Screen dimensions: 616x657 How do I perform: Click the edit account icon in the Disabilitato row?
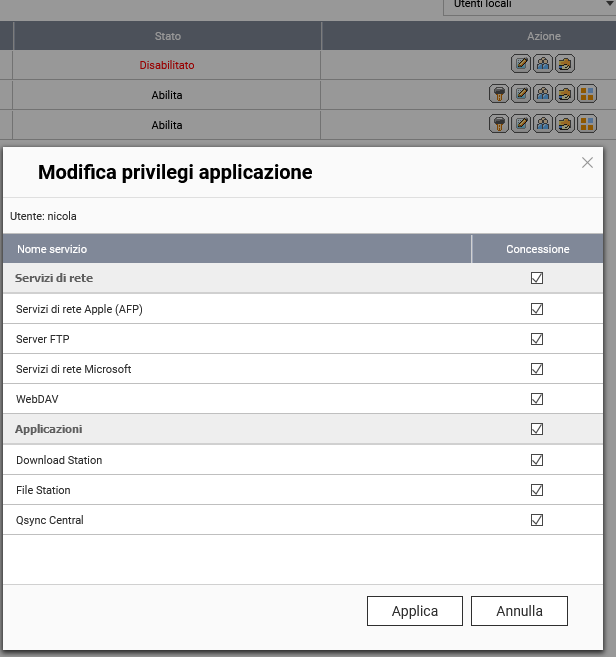521,64
